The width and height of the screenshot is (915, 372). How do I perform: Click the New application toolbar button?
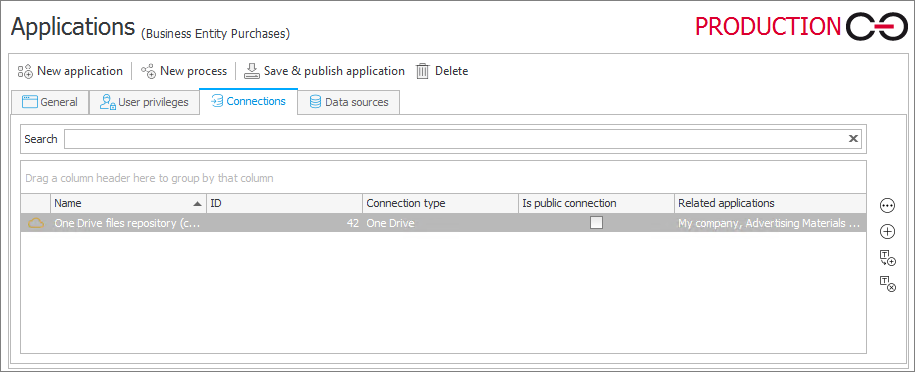[x=70, y=71]
